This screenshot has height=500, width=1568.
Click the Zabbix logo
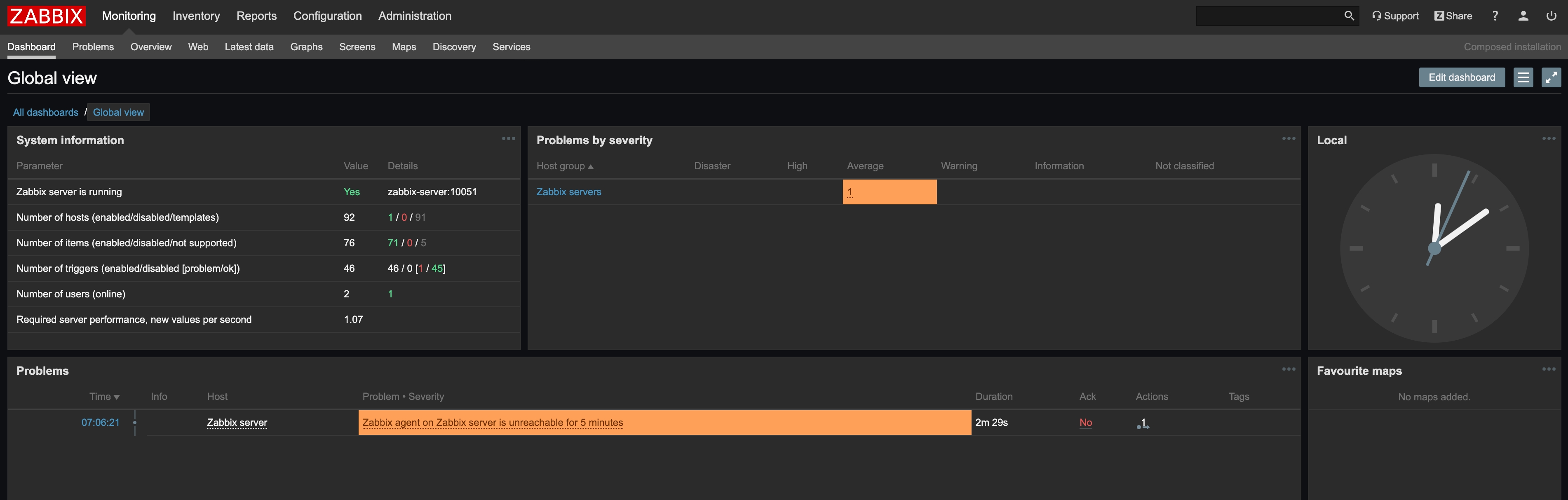46,16
